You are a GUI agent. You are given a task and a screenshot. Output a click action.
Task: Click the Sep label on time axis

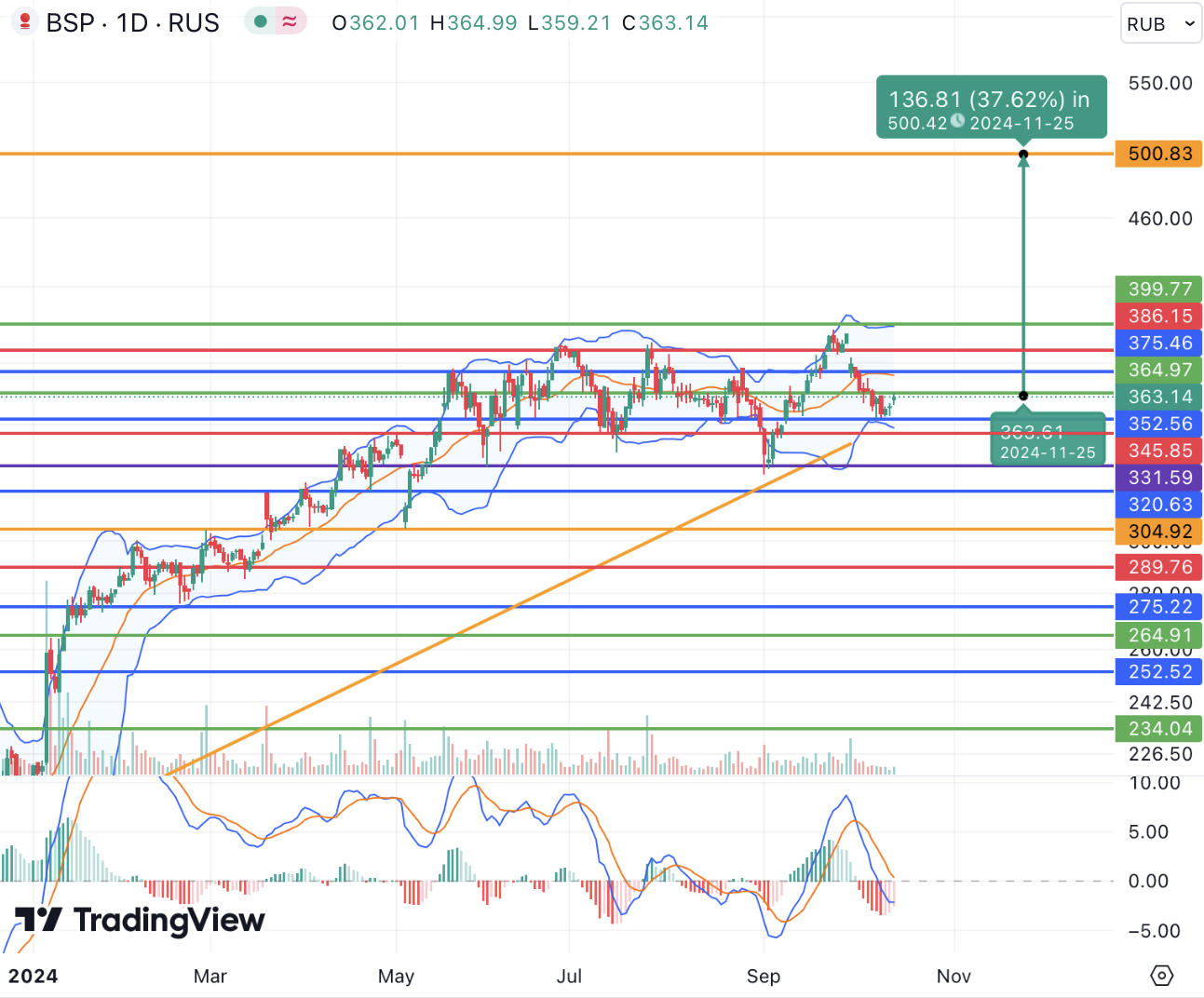click(764, 977)
